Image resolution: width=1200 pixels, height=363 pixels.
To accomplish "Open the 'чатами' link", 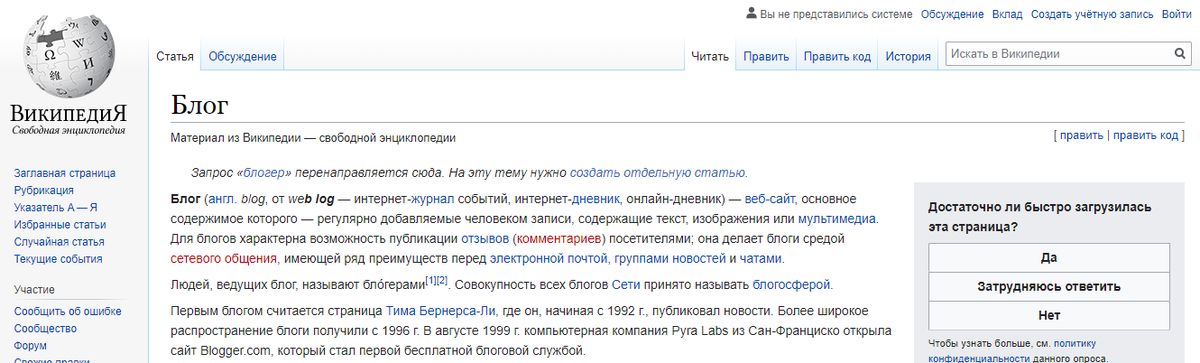I will pyautogui.click(x=762, y=259).
